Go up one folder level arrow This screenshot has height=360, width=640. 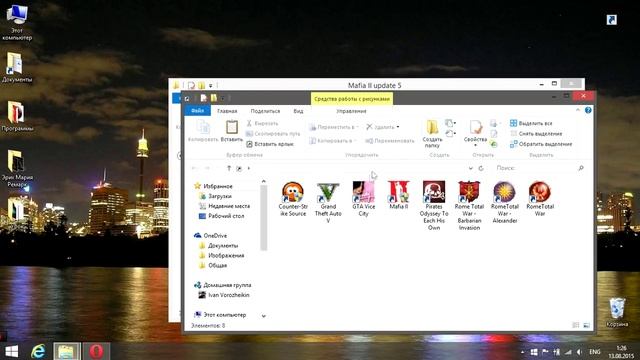click(229, 168)
